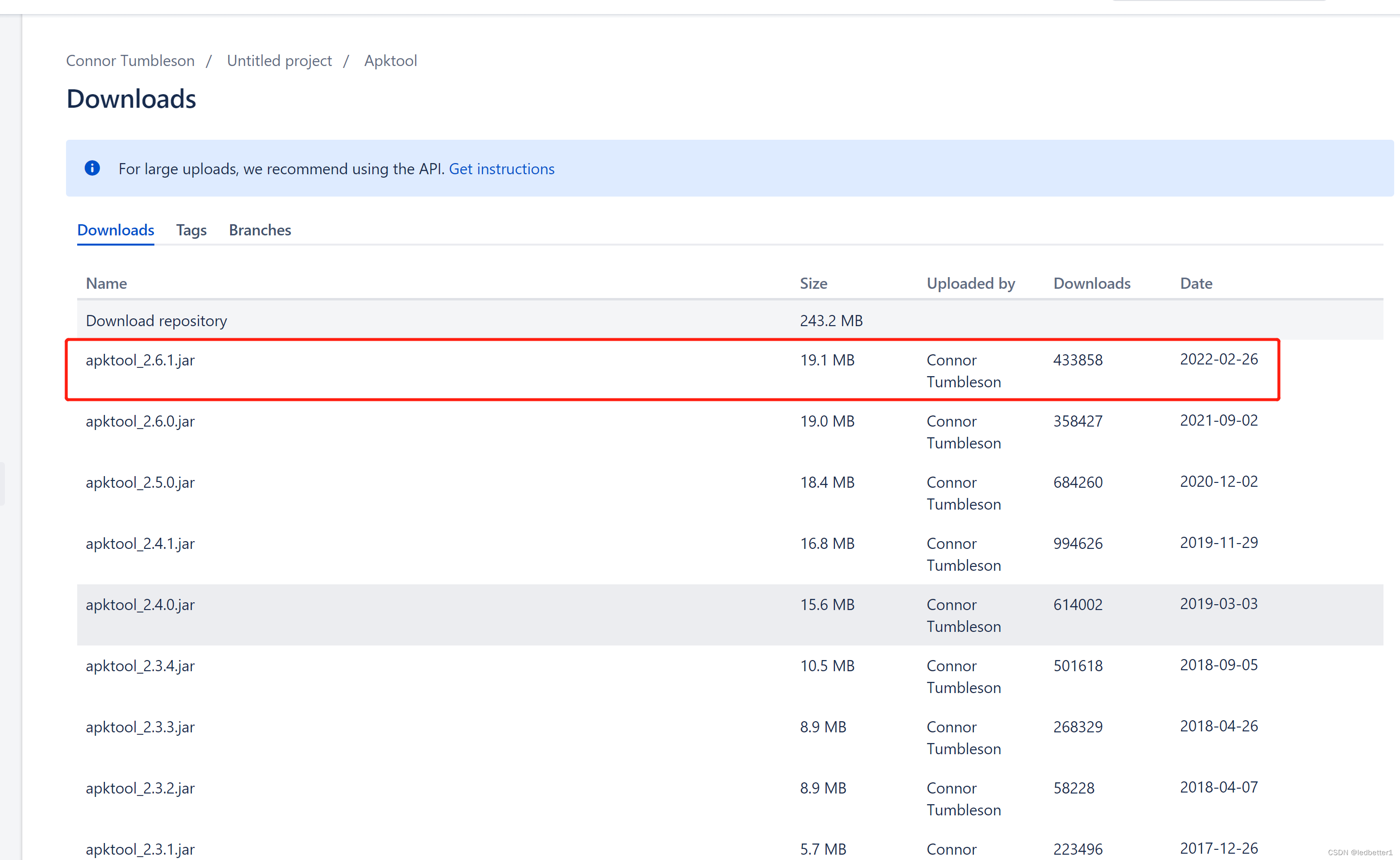Viewport: 1400px width, 860px height.
Task: Click the 2017-12-26 date cell
Action: point(1218,849)
